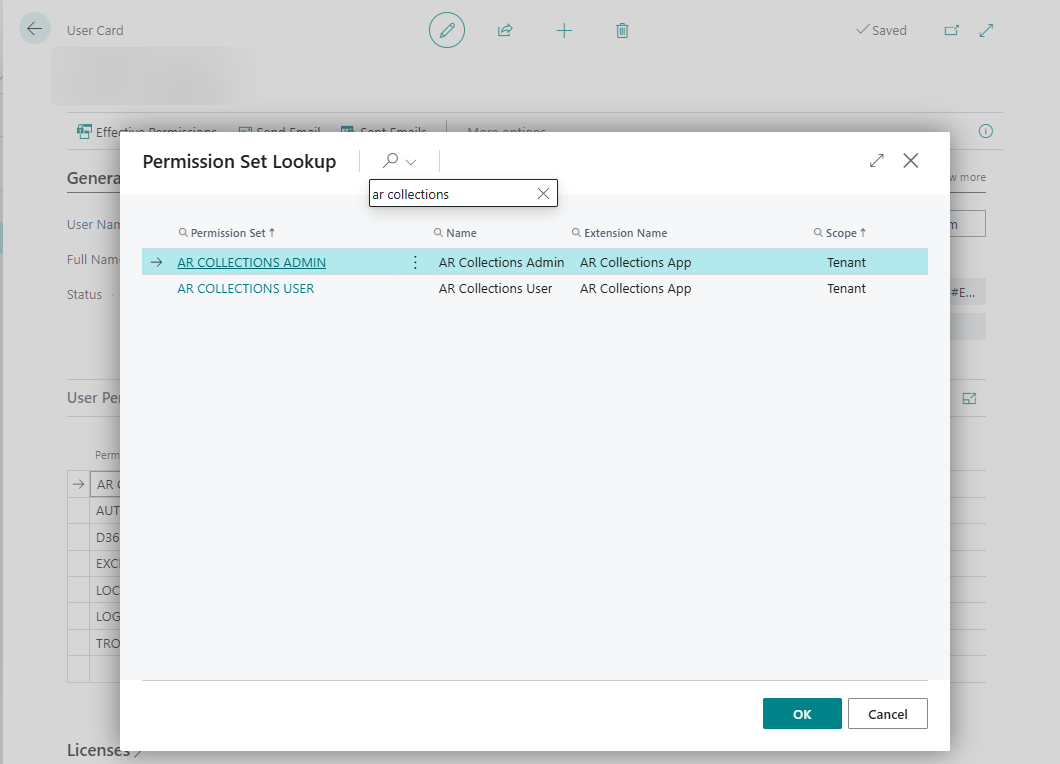Maximize the Permission Set Lookup dialog
This screenshot has width=1060, height=764.
876,160
